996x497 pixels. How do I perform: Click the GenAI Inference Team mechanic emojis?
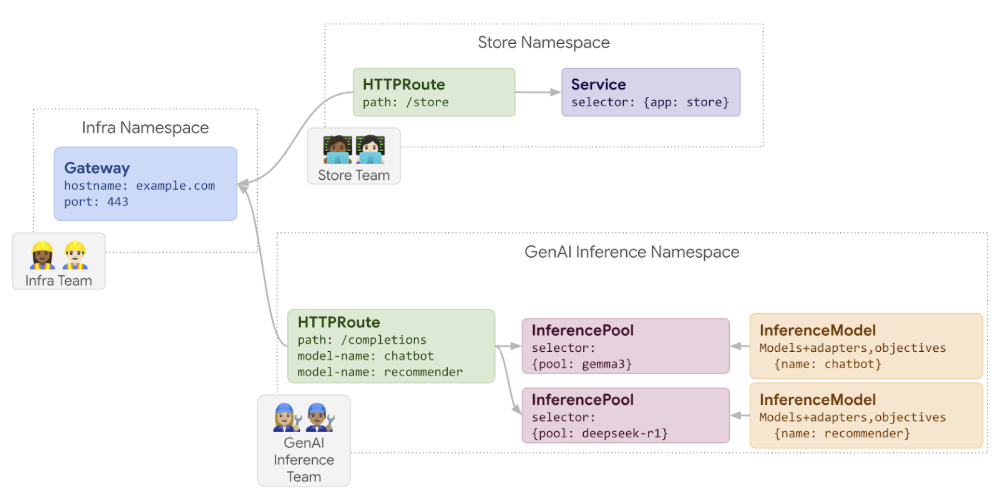point(304,417)
